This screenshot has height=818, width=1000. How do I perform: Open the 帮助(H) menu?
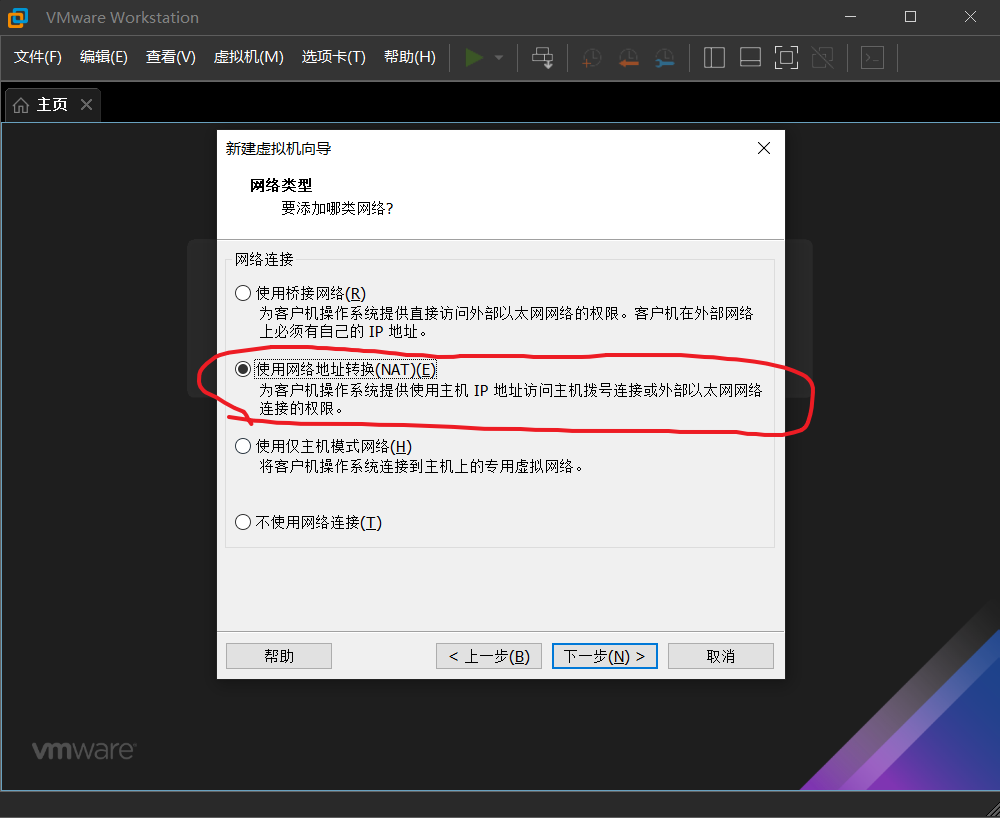(x=409, y=57)
